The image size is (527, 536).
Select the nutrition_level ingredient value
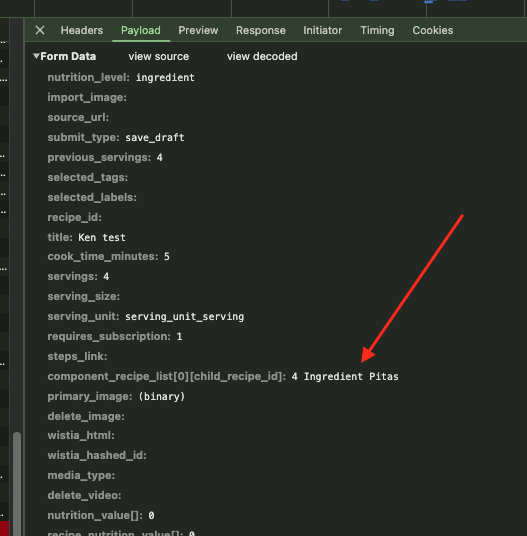165,78
